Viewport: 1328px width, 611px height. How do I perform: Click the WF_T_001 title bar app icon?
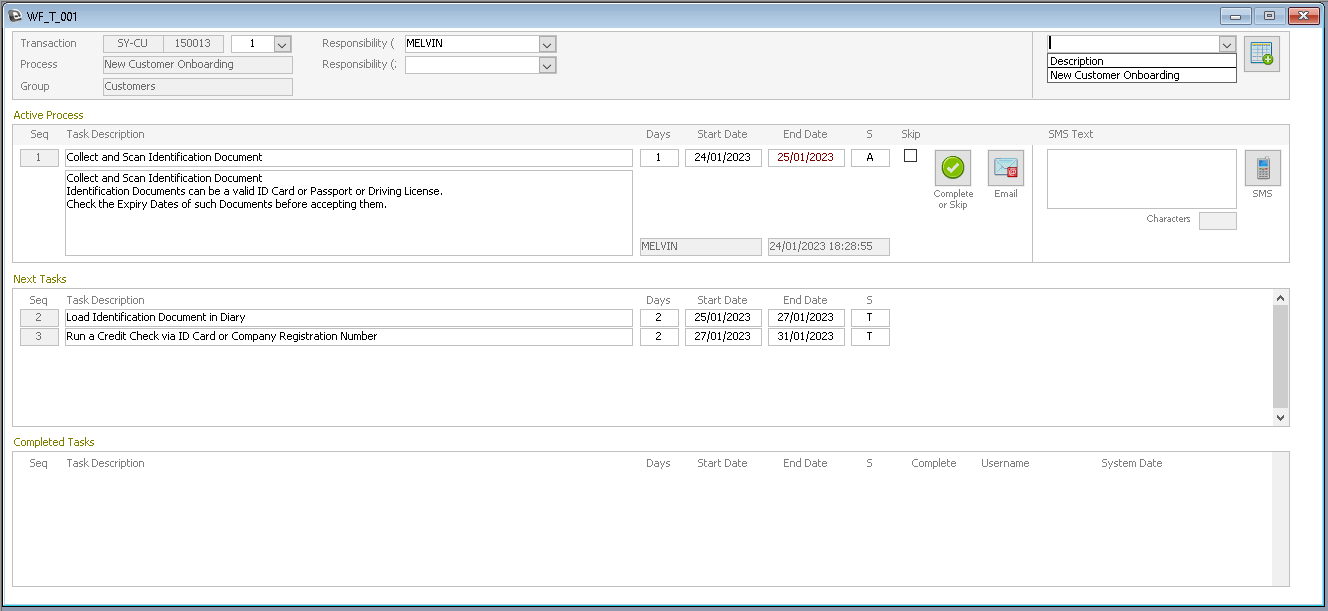click(15, 16)
